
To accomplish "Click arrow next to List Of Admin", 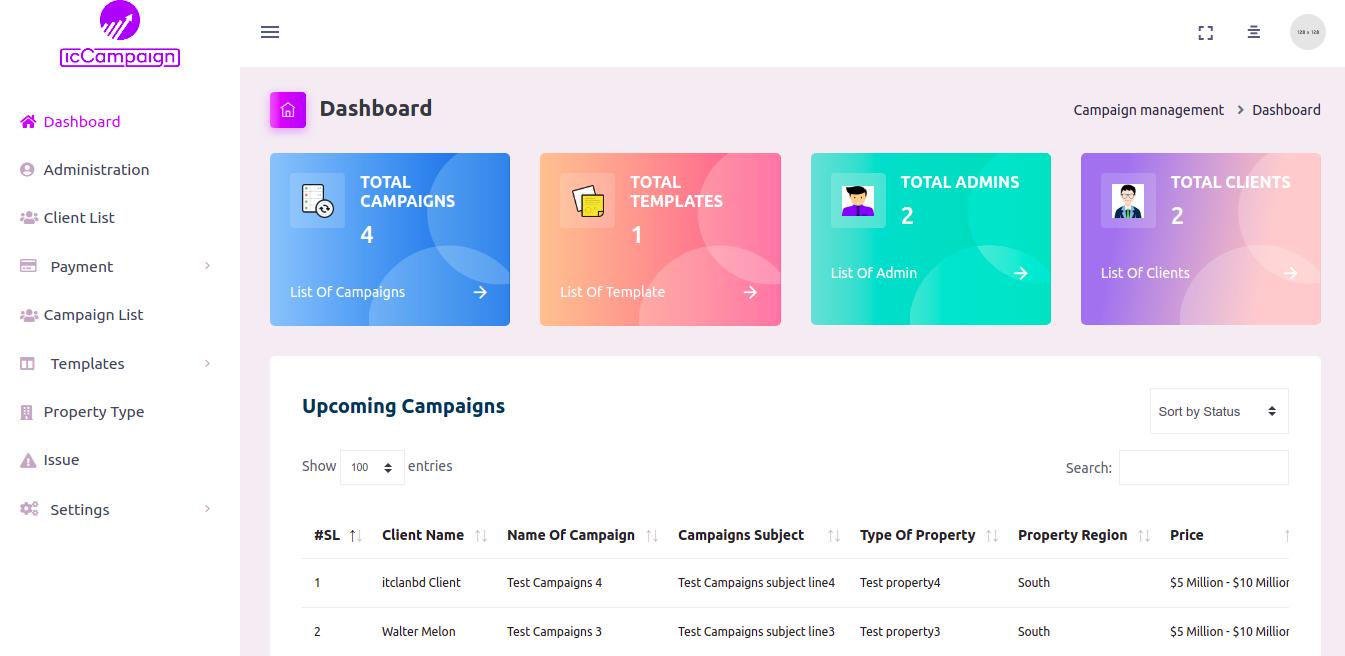I will (x=1020, y=273).
